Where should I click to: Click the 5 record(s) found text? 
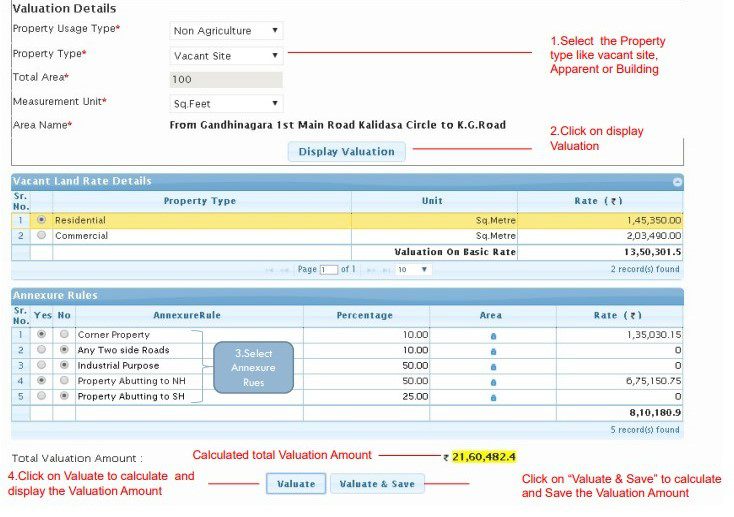[645, 430]
